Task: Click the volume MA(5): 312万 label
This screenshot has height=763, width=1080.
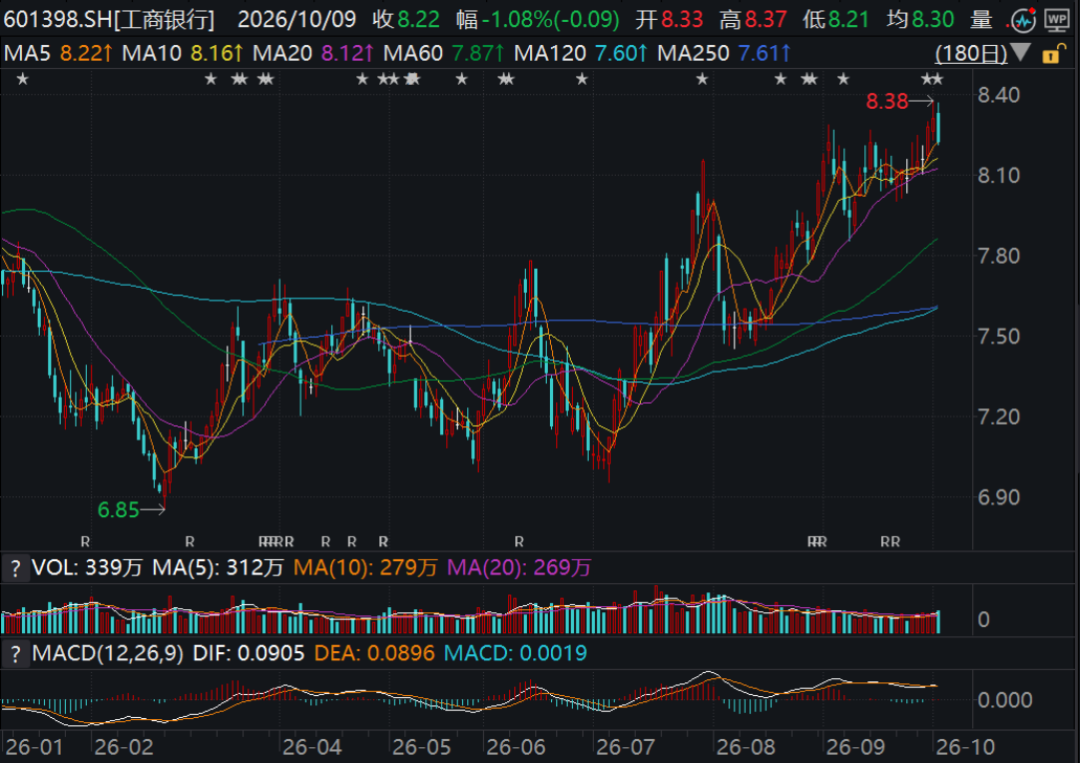Action: (x=218, y=568)
